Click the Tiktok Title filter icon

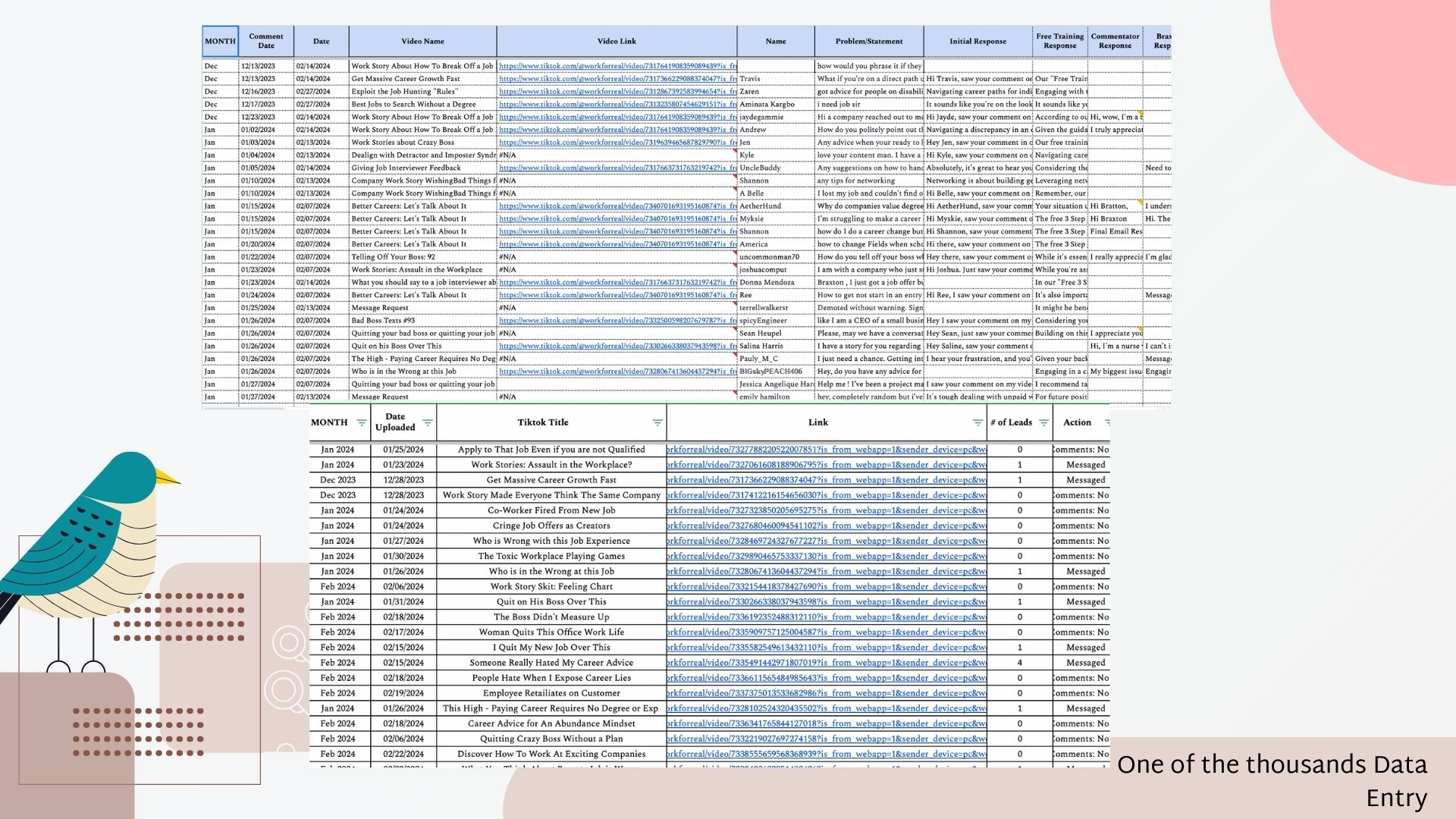(x=657, y=423)
